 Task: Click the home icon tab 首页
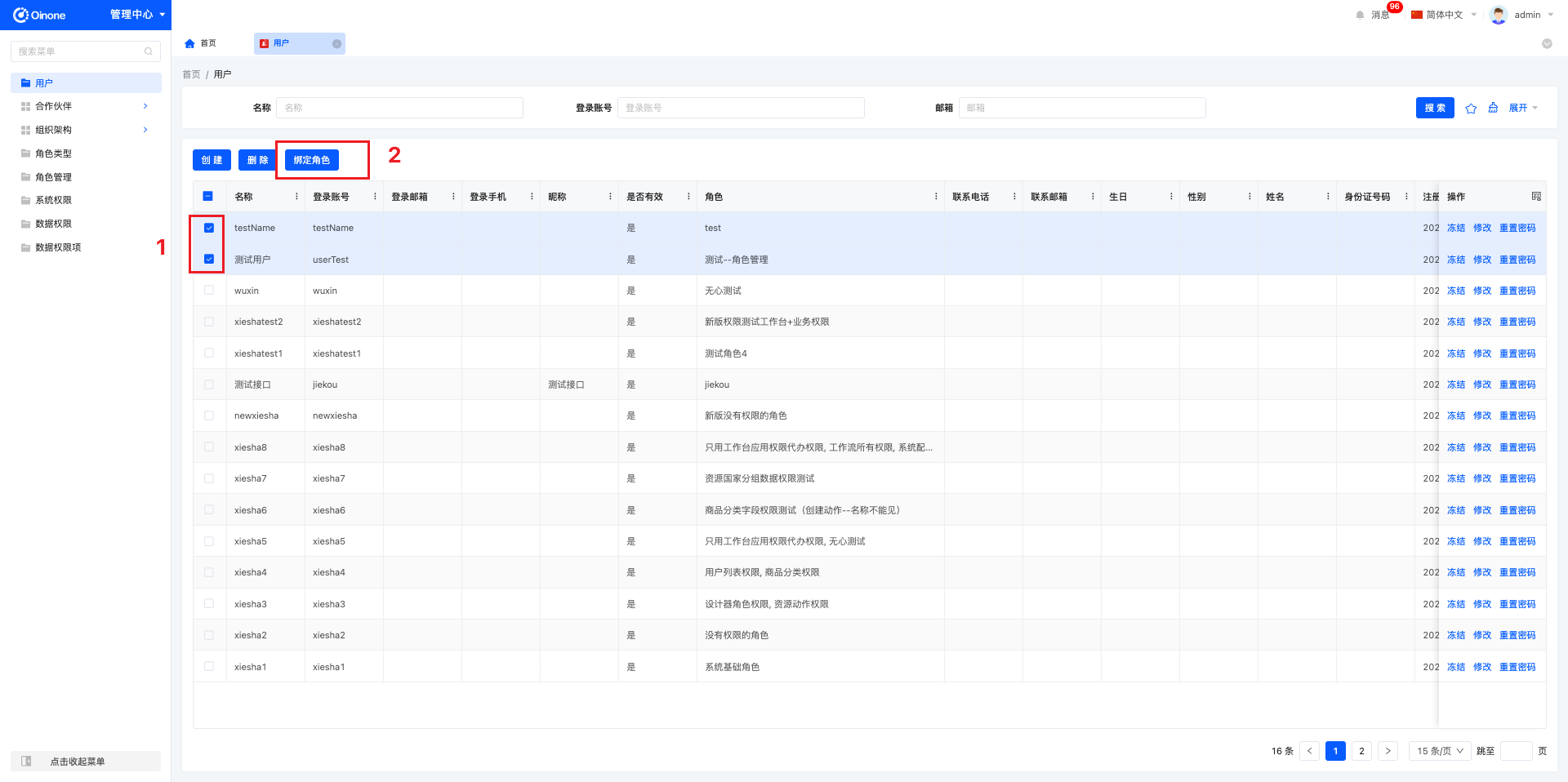click(x=200, y=43)
